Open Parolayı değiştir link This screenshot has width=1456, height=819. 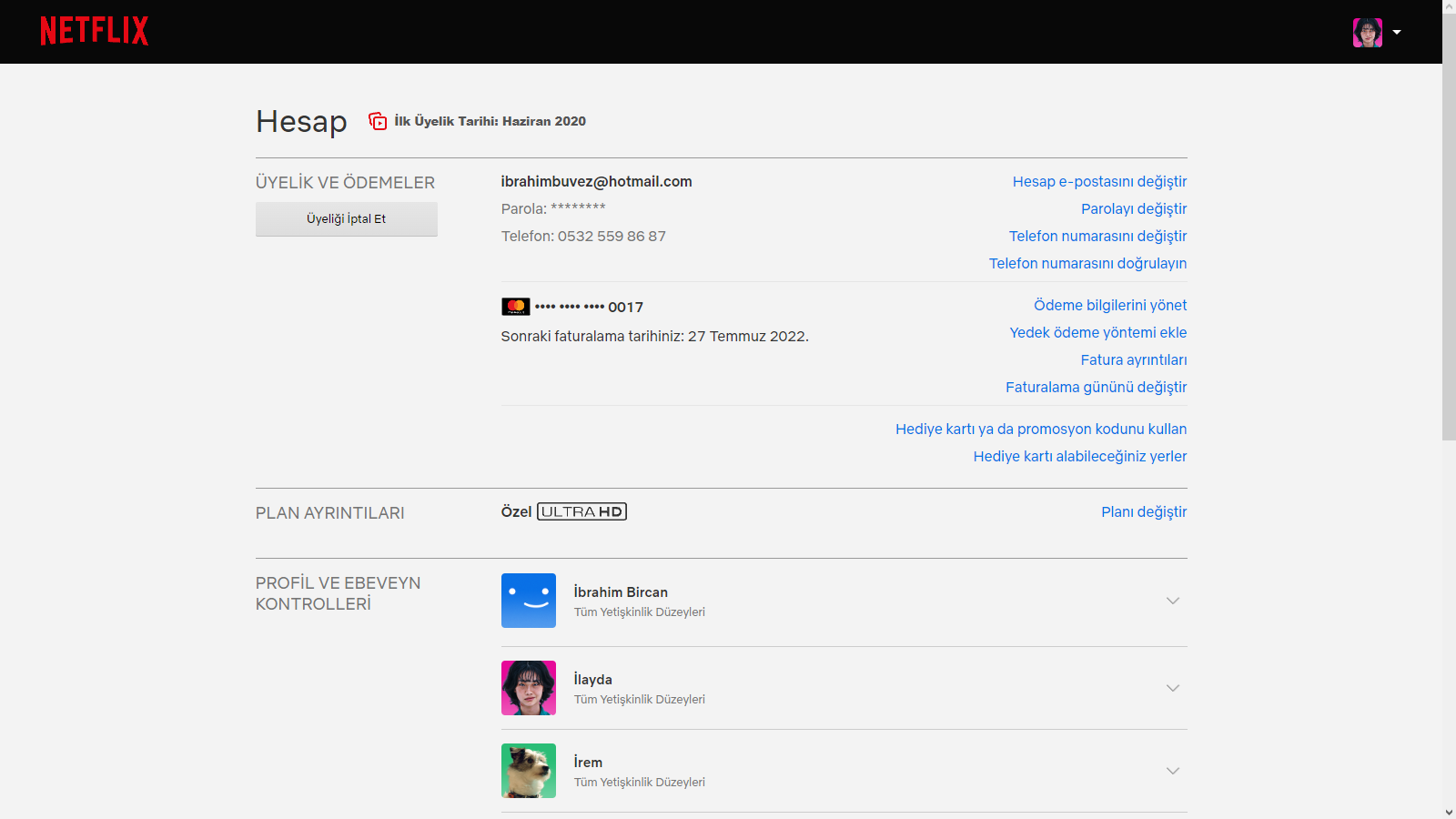(1133, 209)
